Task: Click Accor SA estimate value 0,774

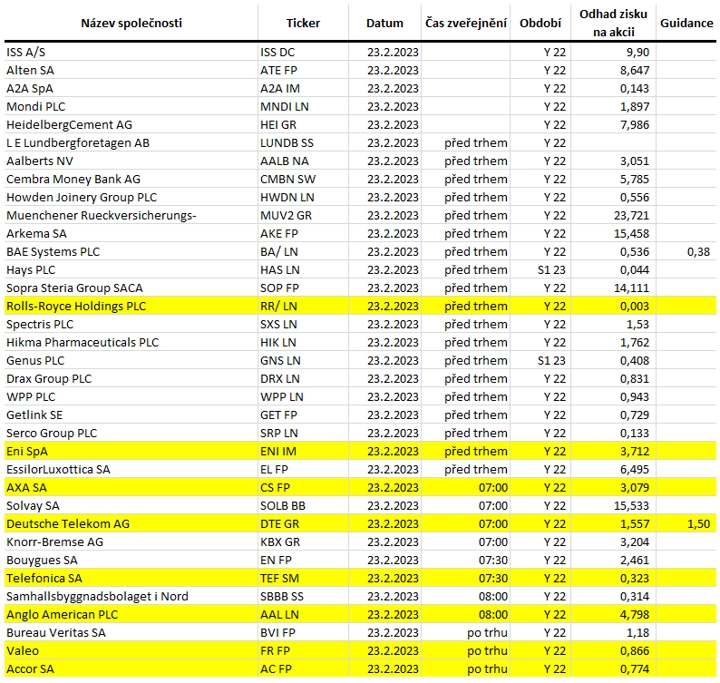Action: 635,669
